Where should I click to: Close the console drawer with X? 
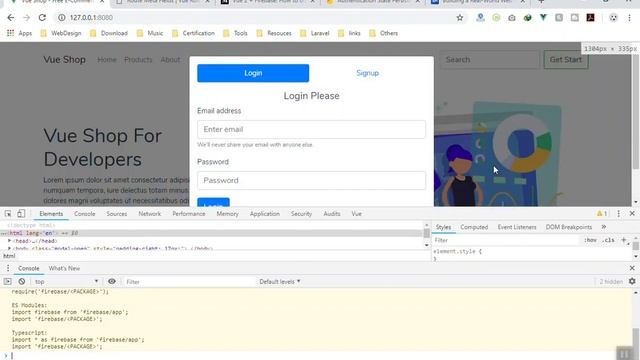coord(632,268)
